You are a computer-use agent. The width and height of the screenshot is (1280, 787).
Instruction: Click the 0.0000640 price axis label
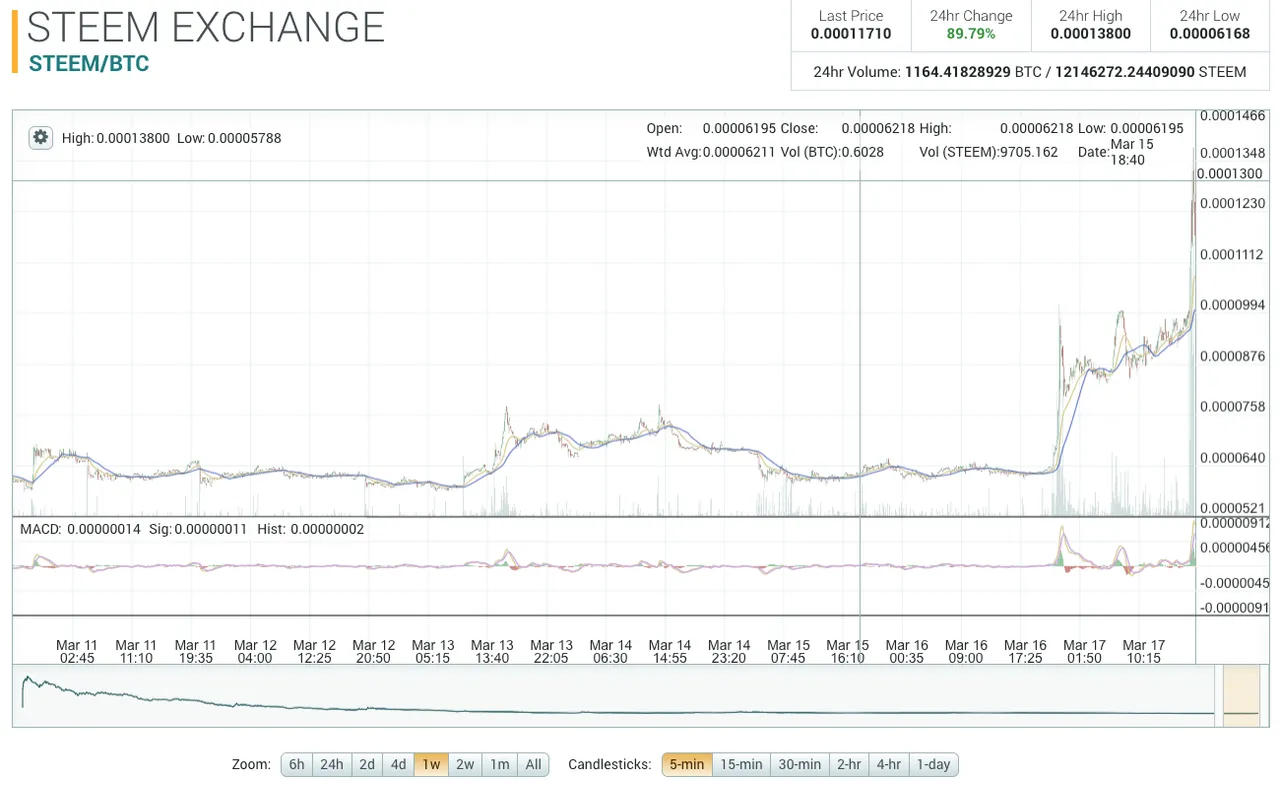coord(1233,458)
